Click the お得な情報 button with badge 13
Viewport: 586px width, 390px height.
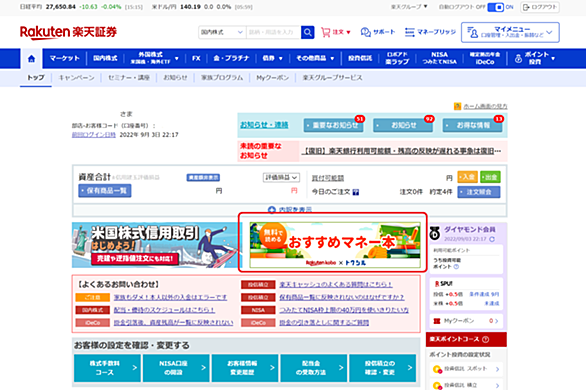click(472, 125)
